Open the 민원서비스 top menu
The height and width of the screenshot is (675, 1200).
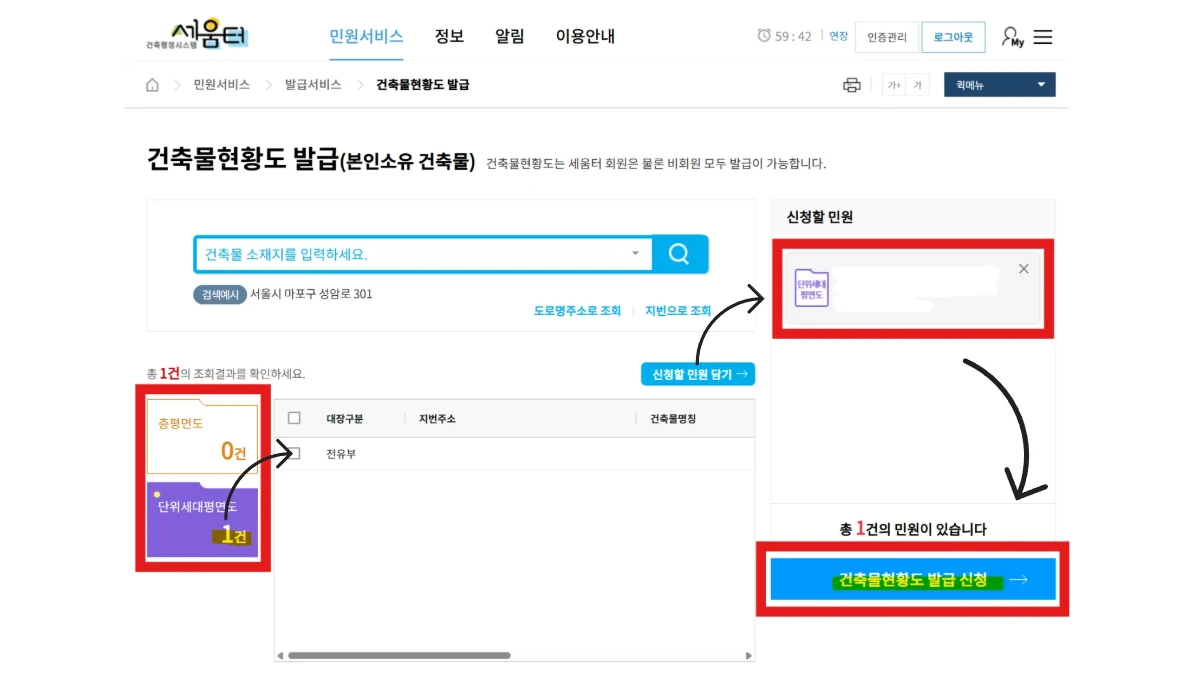(x=366, y=36)
